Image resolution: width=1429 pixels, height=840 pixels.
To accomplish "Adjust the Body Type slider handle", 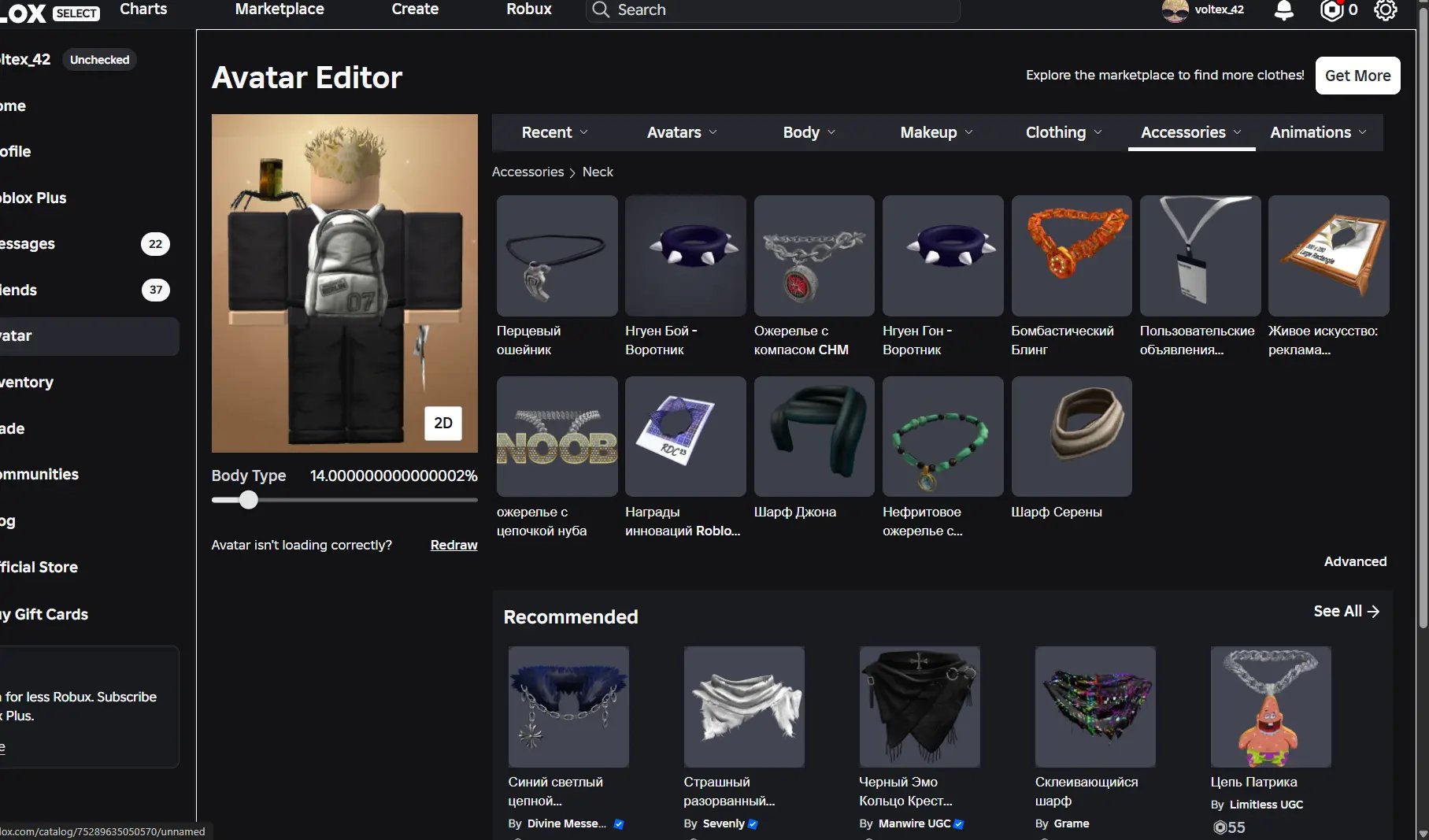I will [249, 500].
